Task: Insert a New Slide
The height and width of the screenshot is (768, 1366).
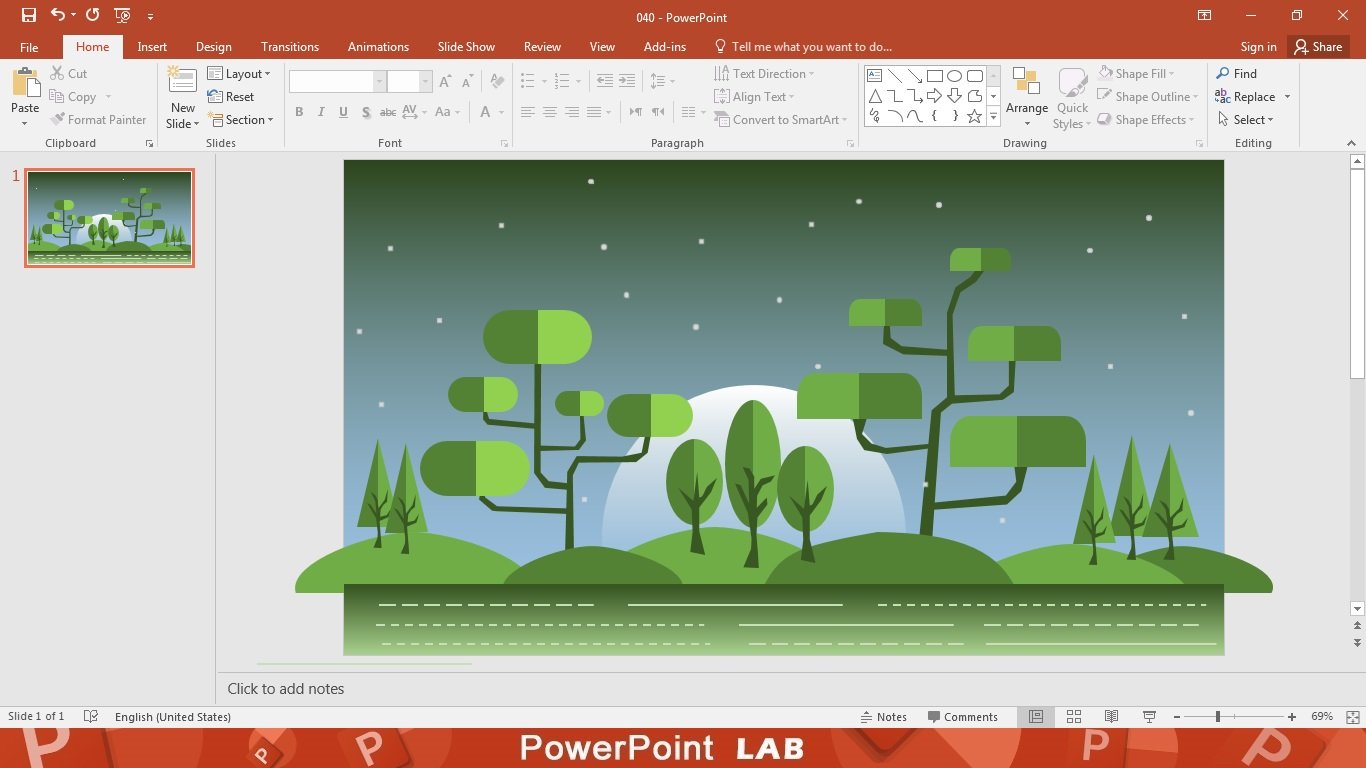Action: coord(182,97)
